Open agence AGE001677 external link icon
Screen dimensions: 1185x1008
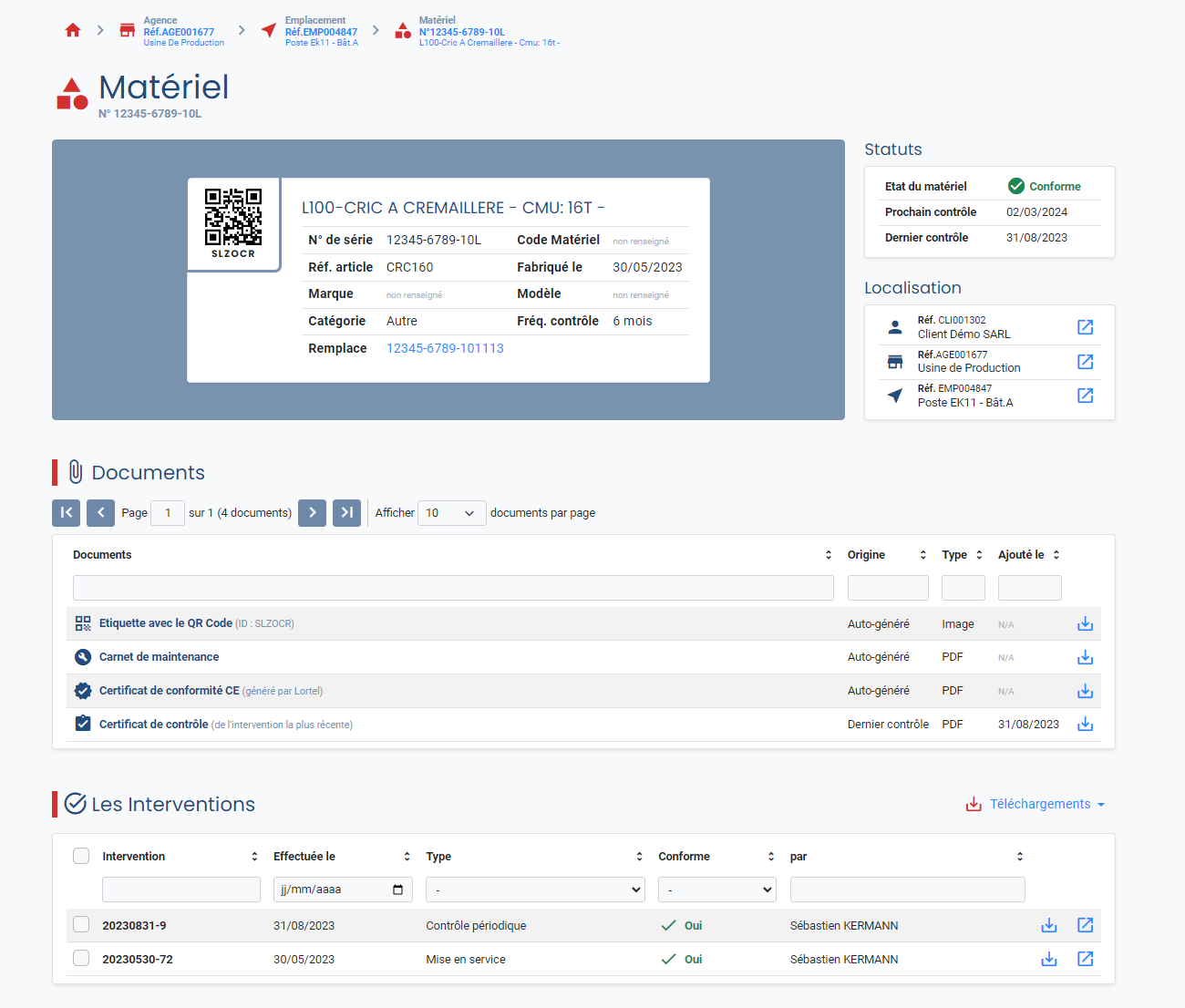tap(1085, 362)
